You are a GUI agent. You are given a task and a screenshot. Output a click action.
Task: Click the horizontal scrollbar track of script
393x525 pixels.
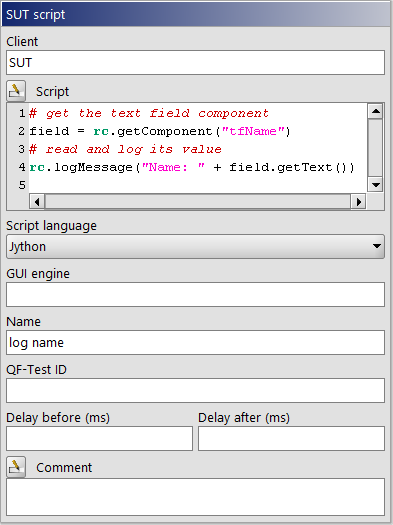[198, 202]
